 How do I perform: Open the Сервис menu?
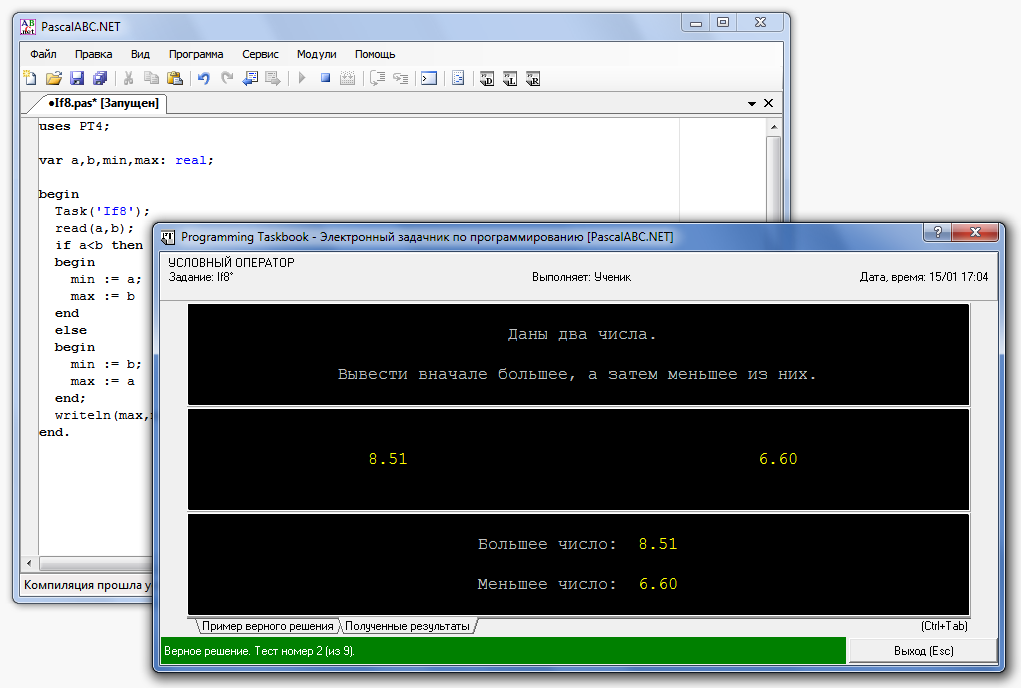260,54
